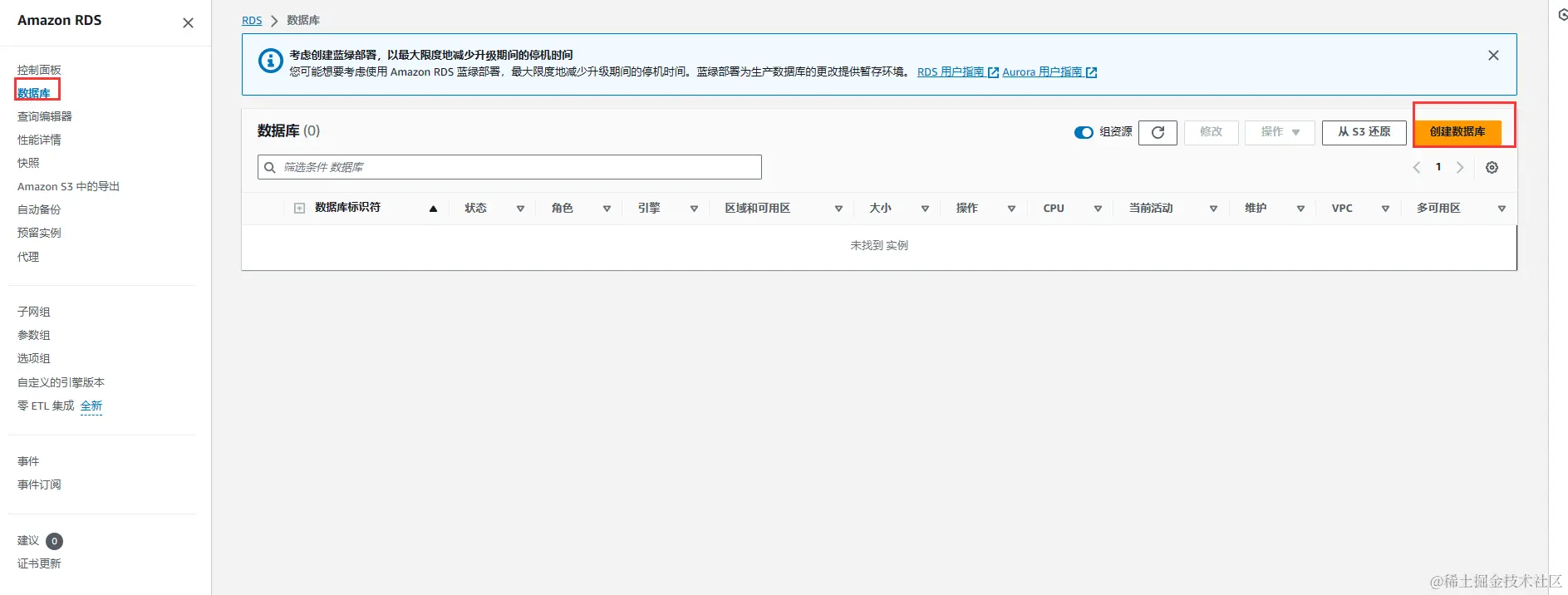Open the RDS 用户指南 link
This screenshot has width=1568, height=595.
951,72
